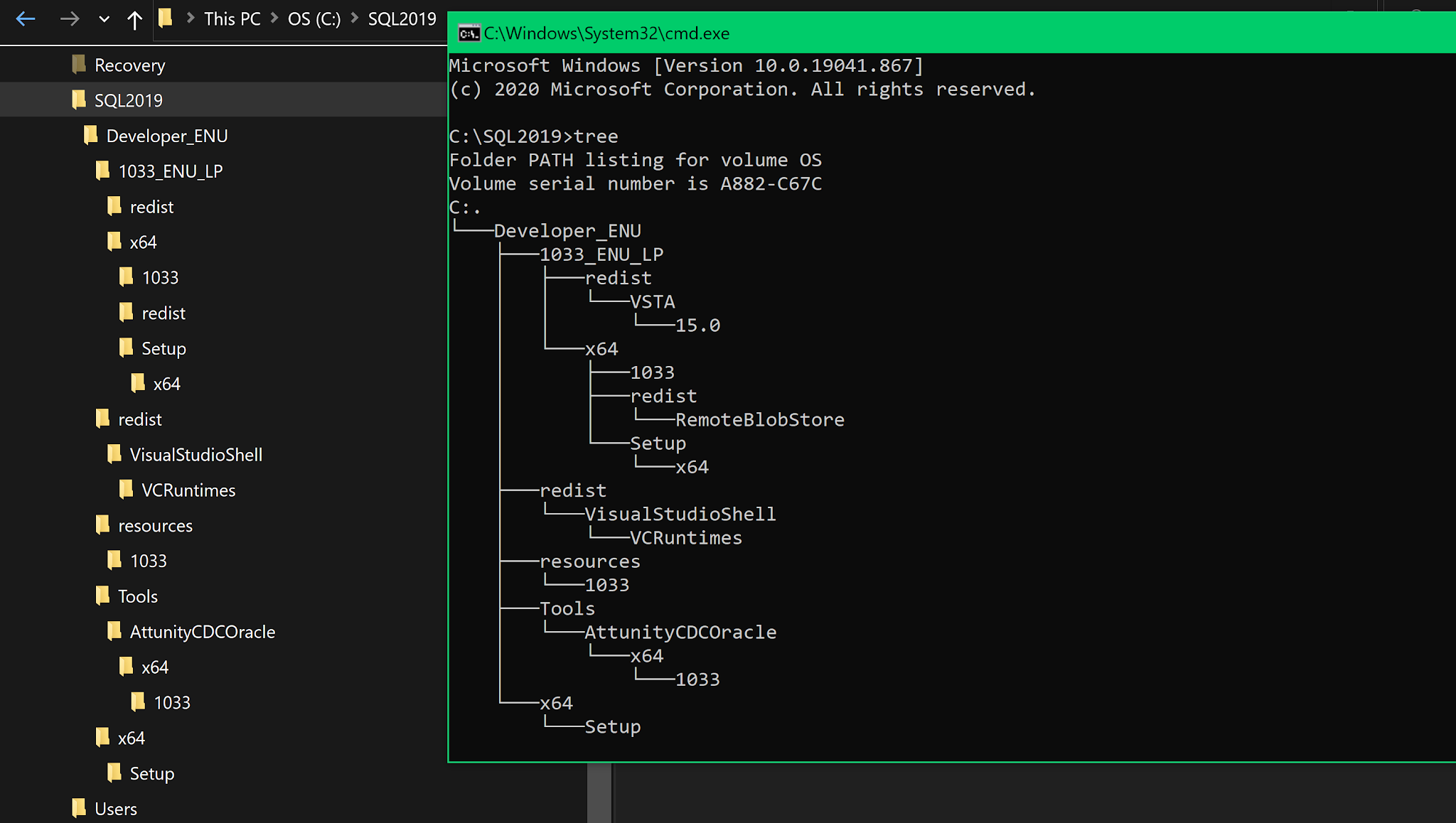
Task: Navigate to OS (C:) via the breadcrumb
Action: [x=314, y=18]
